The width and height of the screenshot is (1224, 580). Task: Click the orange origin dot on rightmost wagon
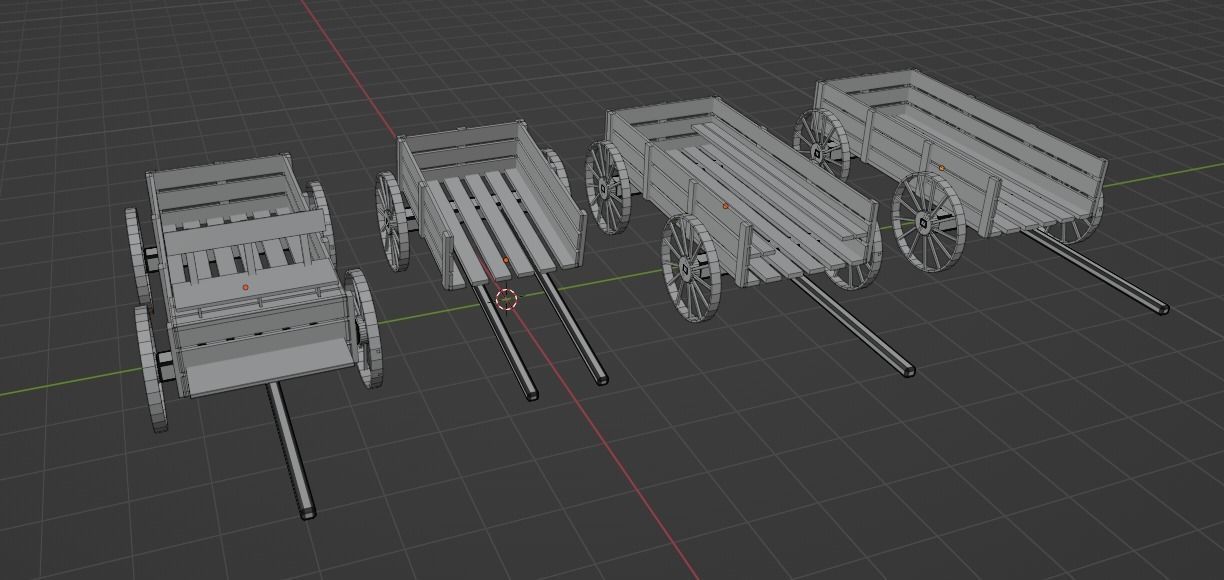point(941,167)
